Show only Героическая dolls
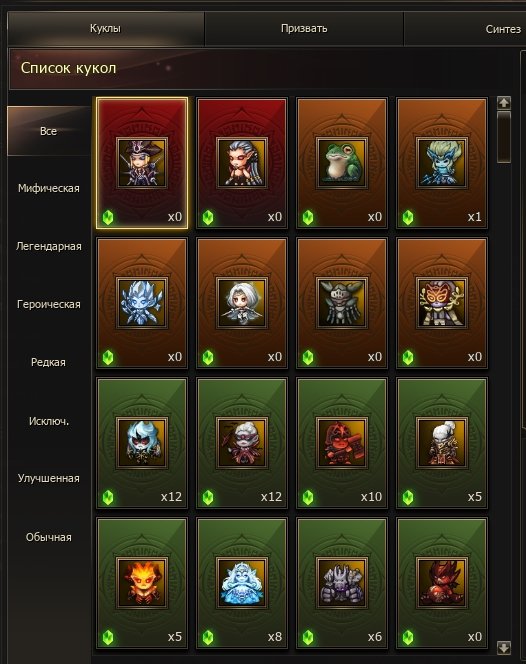This screenshot has width=526, height=664. [x=49, y=304]
